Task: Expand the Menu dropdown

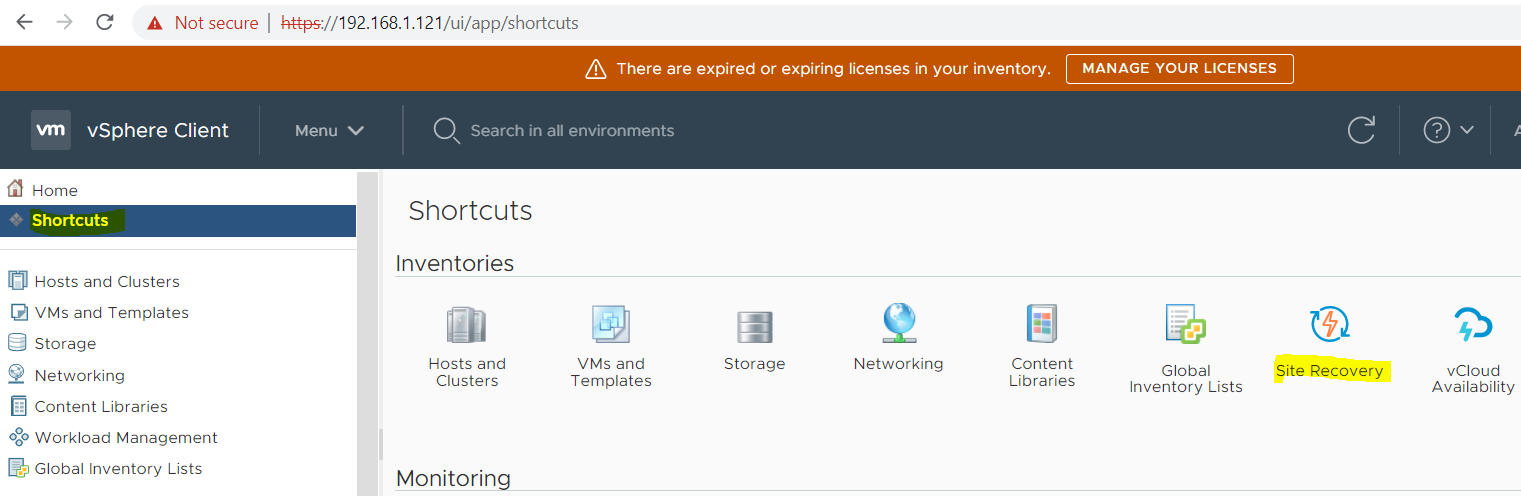Action: [x=329, y=131]
